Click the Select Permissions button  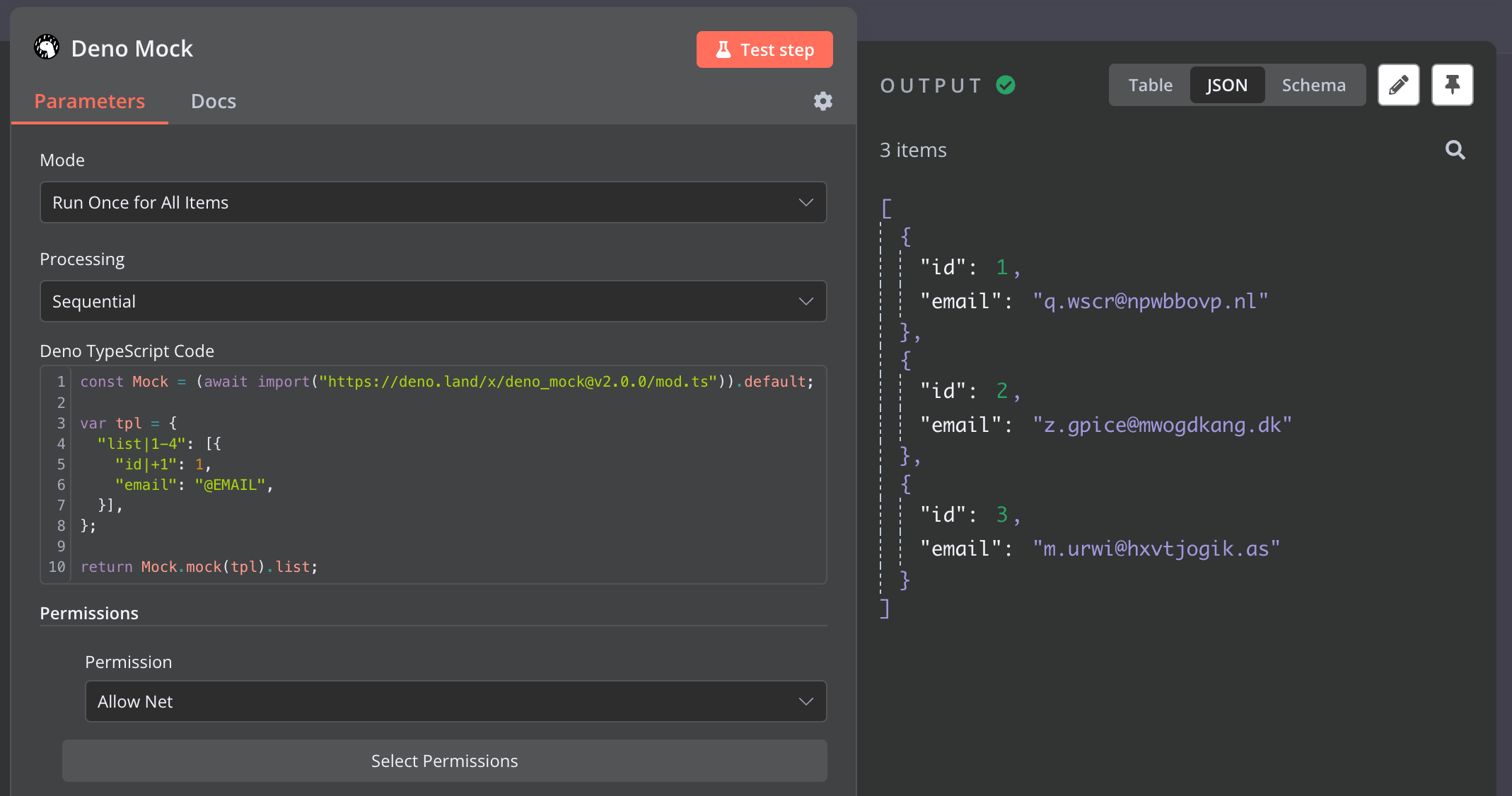(x=444, y=761)
